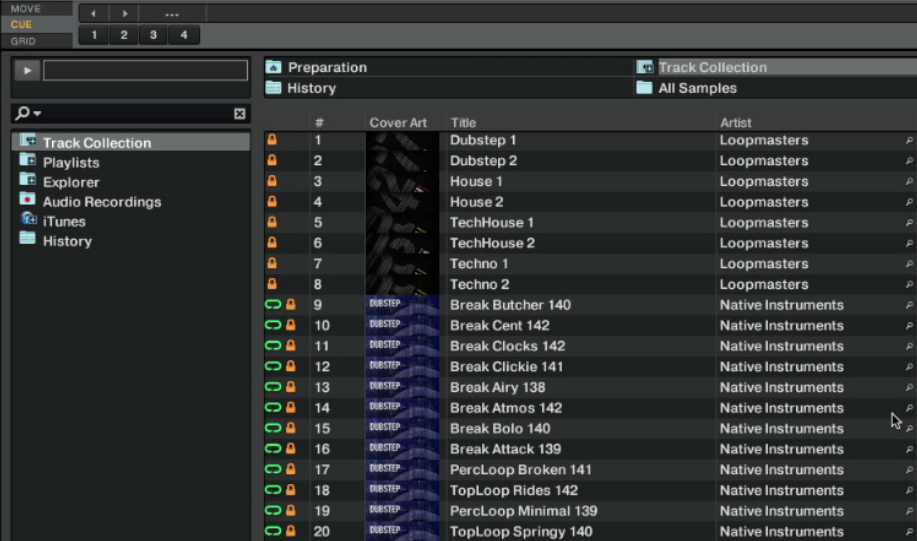Toggle hotcue button 4

183,35
